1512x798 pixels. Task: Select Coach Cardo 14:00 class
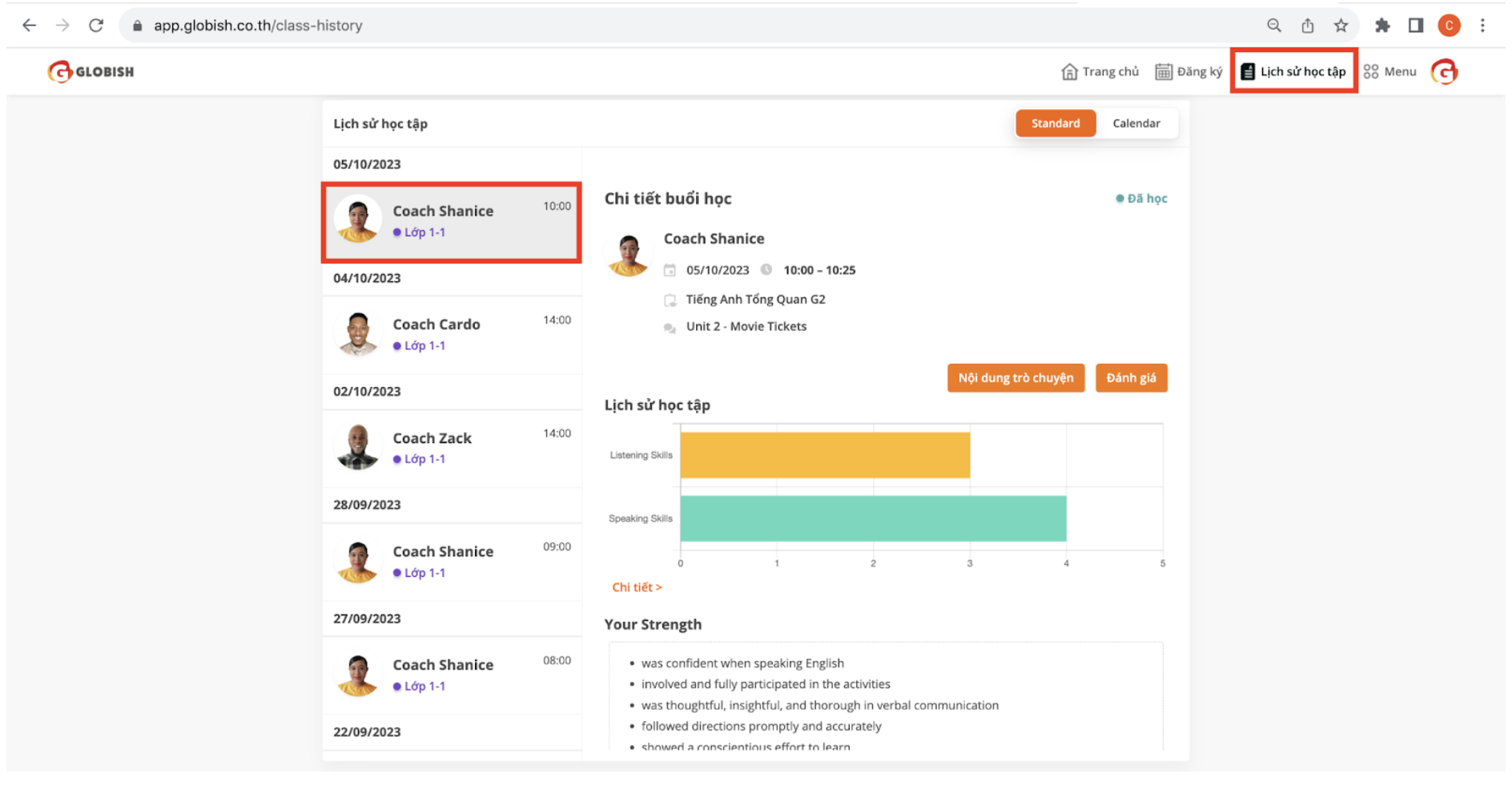pyautogui.click(x=452, y=334)
